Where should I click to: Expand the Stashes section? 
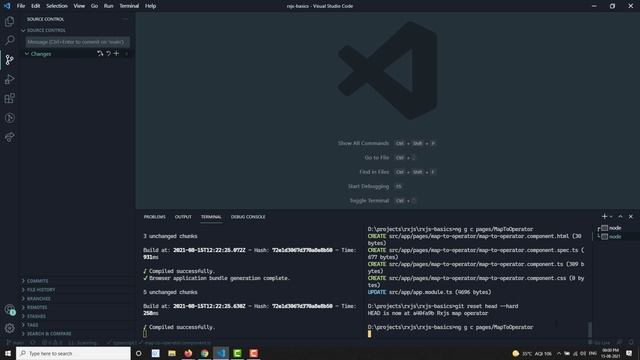click(x=77, y=316)
